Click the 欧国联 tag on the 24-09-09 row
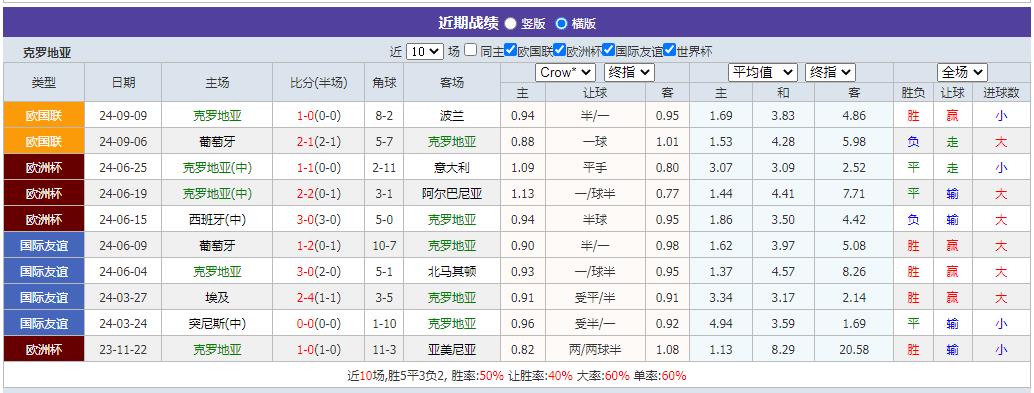Screen dimensions: 1034x393 point(44,115)
